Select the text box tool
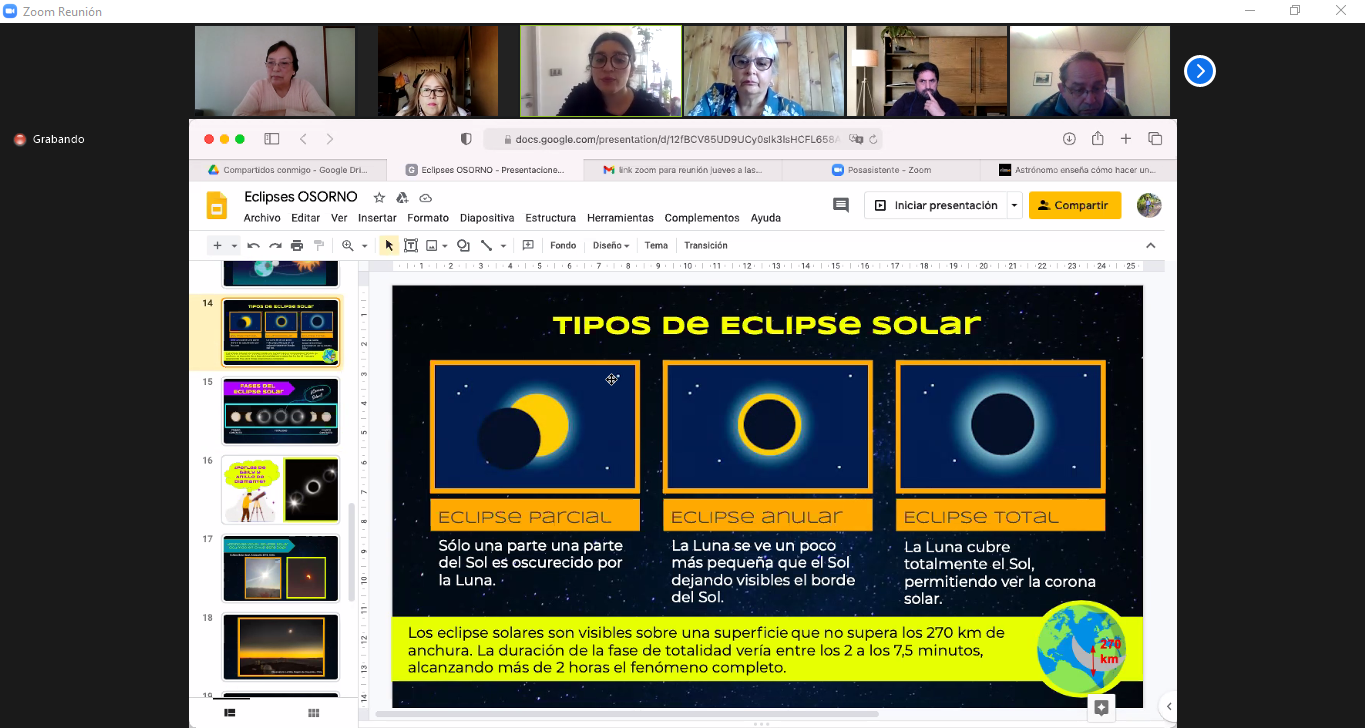Viewport: 1365px width, 728px height. pyautogui.click(x=411, y=246)
